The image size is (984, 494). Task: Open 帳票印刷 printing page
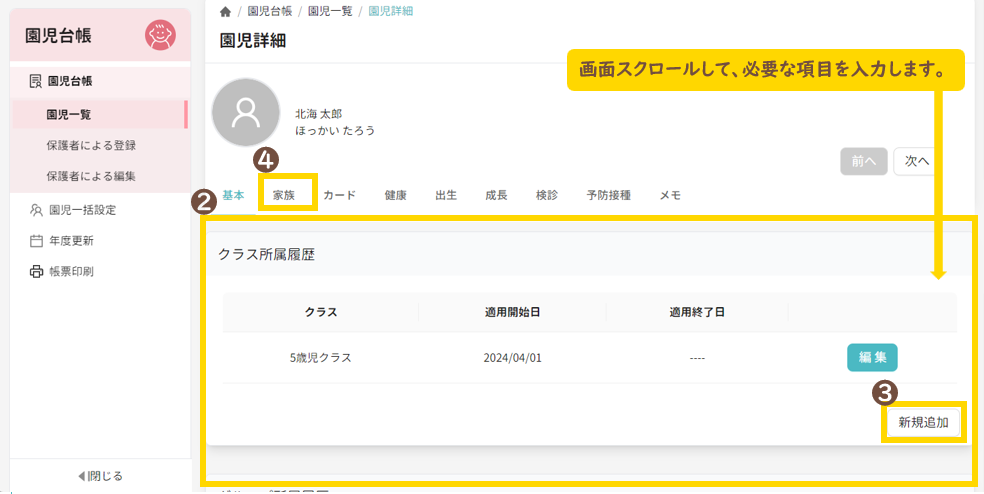pyautogui.click(x=71, y=271)
